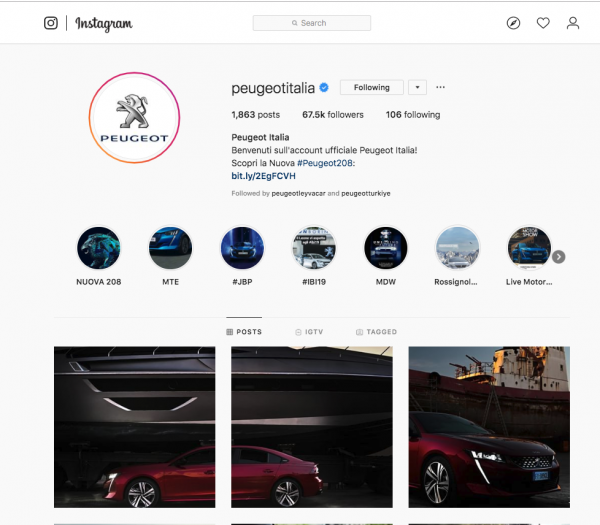Open the #IBI19 story highlight
This screenshot has width=600, height=525.
pos(314,248)
